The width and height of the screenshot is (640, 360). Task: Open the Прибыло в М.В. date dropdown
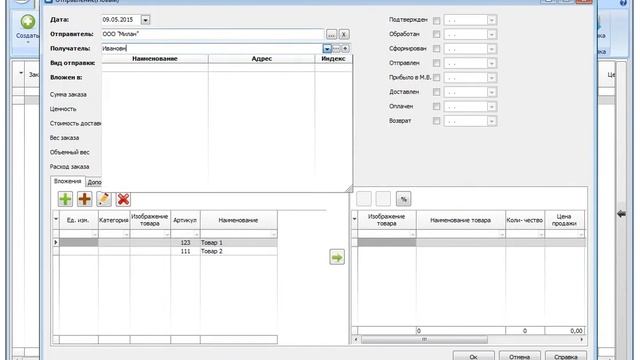coord(491,78)
